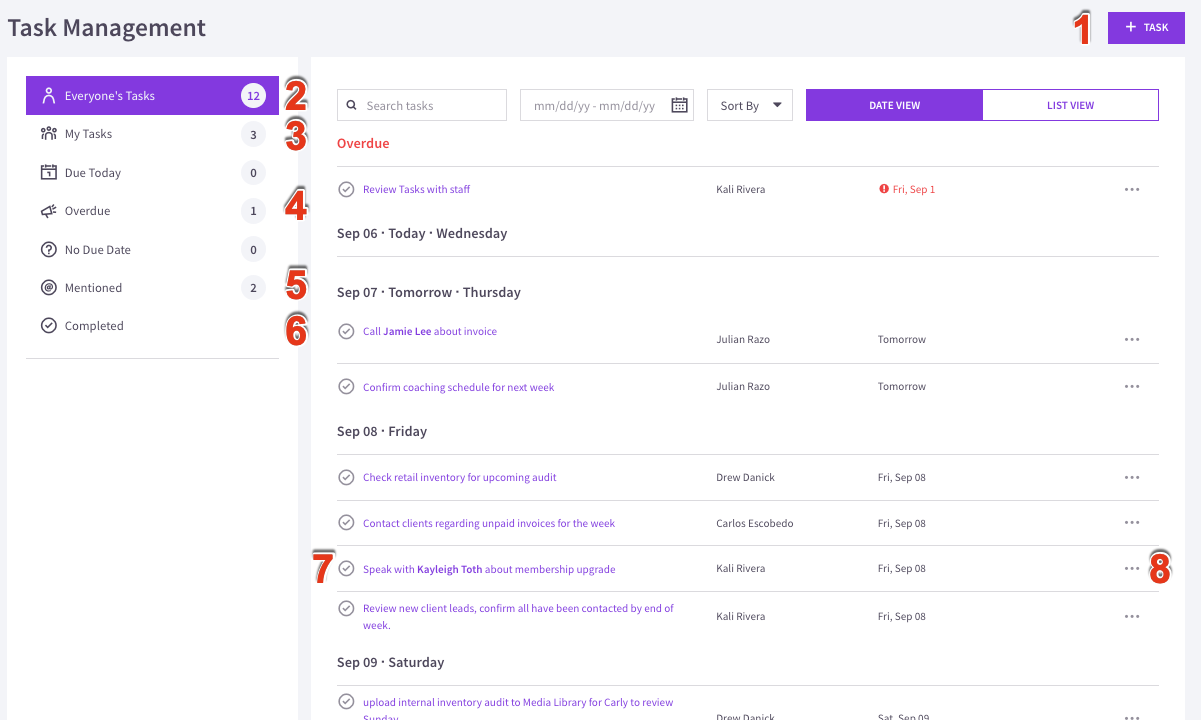The image size is (1201, 720).
Task: Click the Task Management page title
Action: (x=107, y=28)
